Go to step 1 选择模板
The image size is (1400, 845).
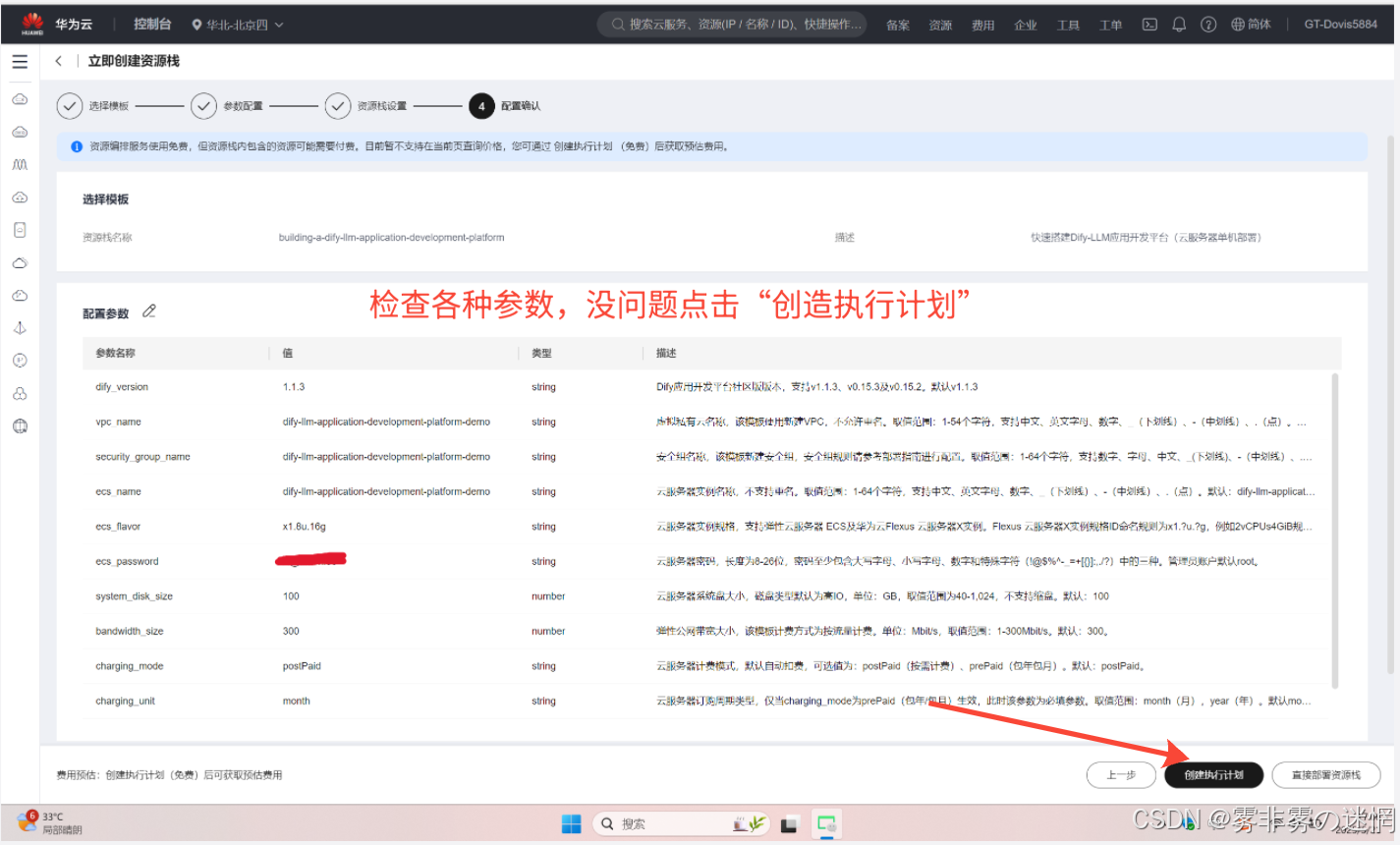point(93,106)
